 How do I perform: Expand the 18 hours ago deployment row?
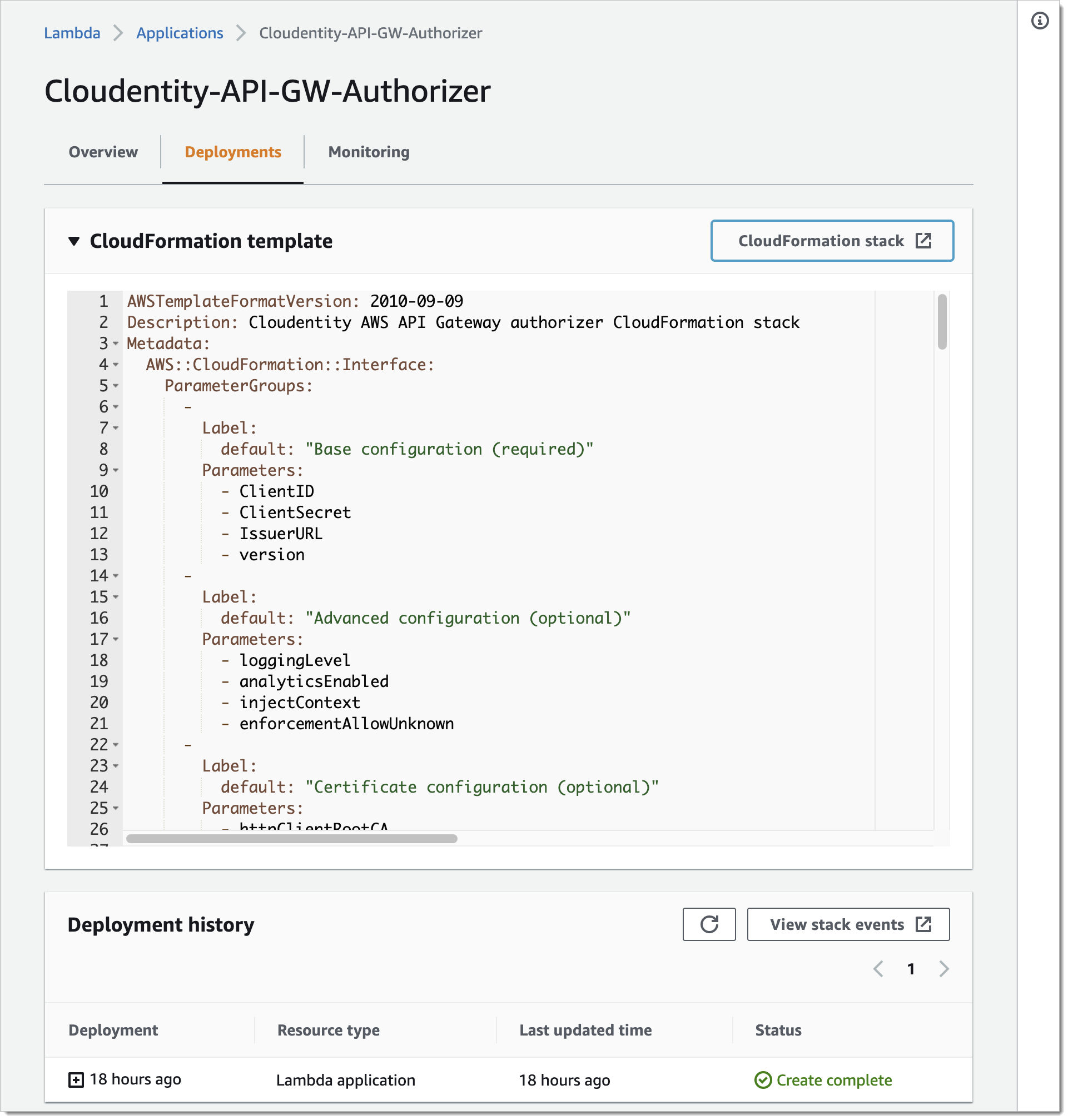[x=76, y=1079]
